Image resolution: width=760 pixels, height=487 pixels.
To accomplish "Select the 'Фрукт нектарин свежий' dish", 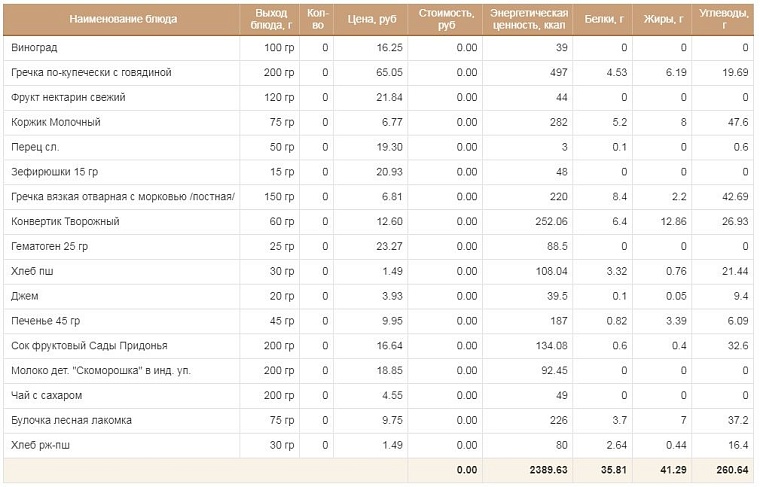I will [x=68, y=97].
